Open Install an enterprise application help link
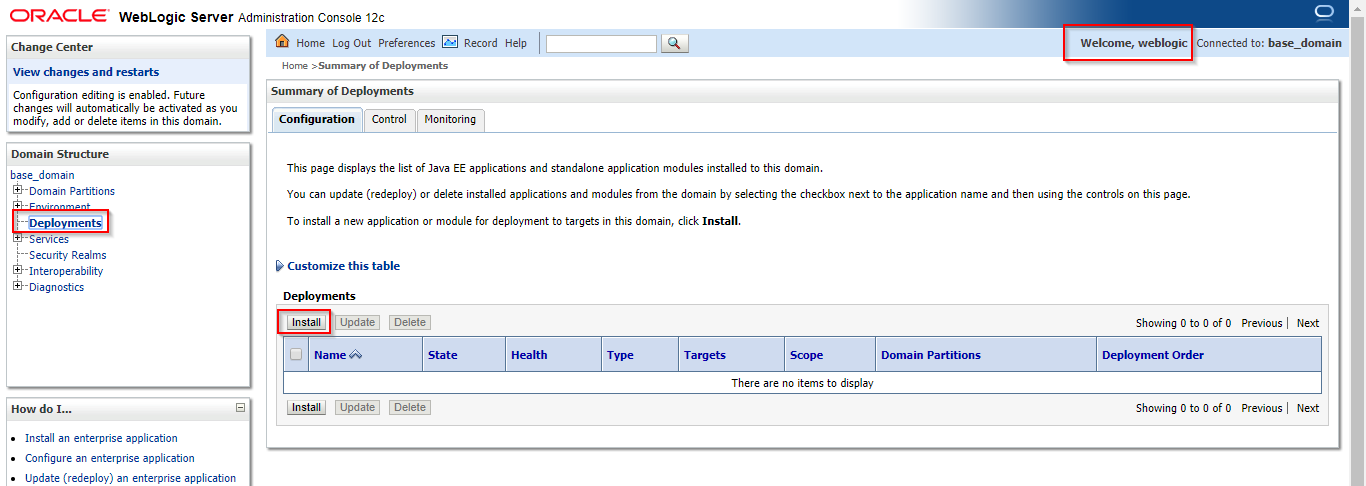Screen dimensions: 1366x486 101,438
